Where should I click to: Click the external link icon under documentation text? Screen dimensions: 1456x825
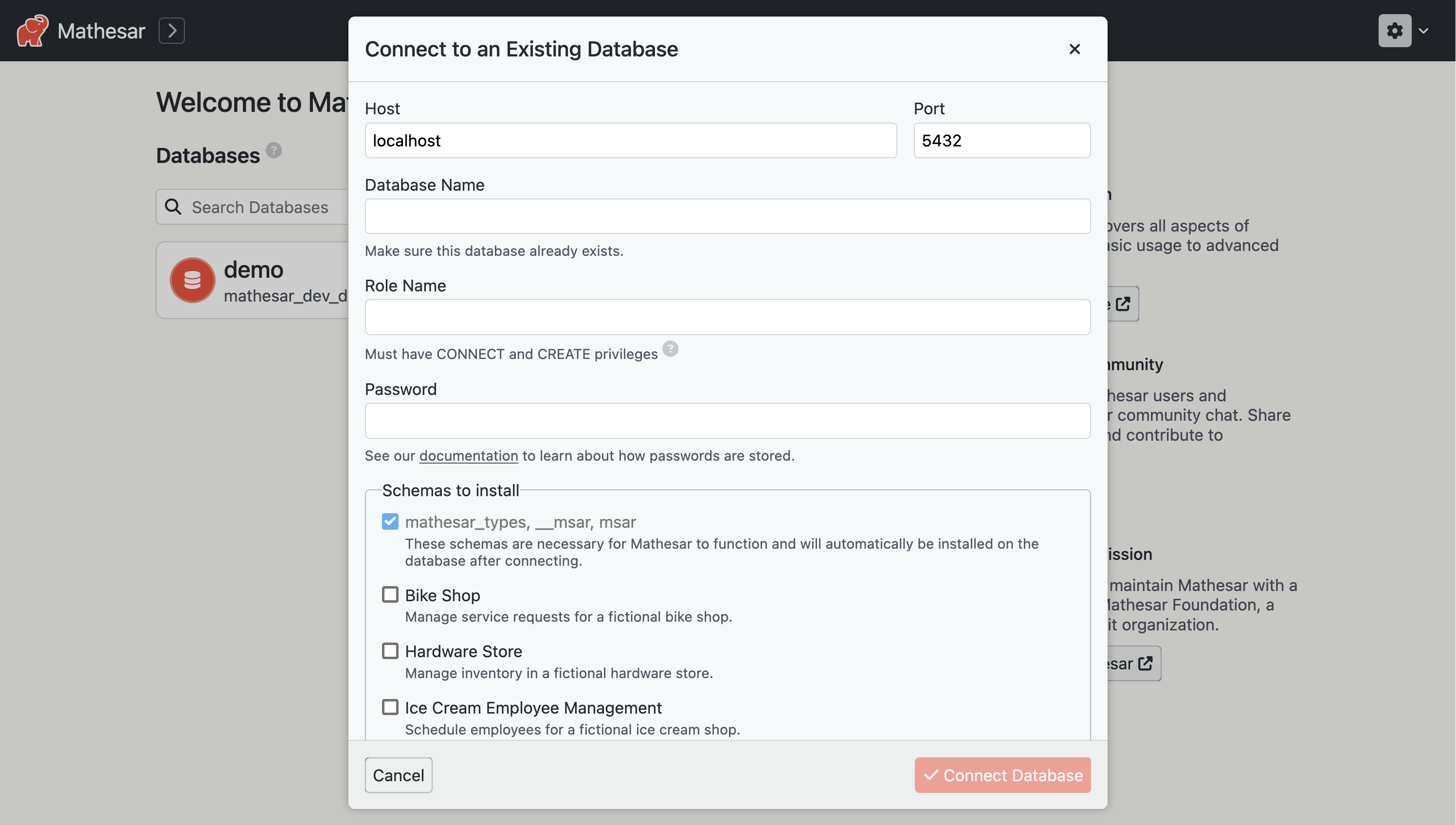coord(1123,305)
